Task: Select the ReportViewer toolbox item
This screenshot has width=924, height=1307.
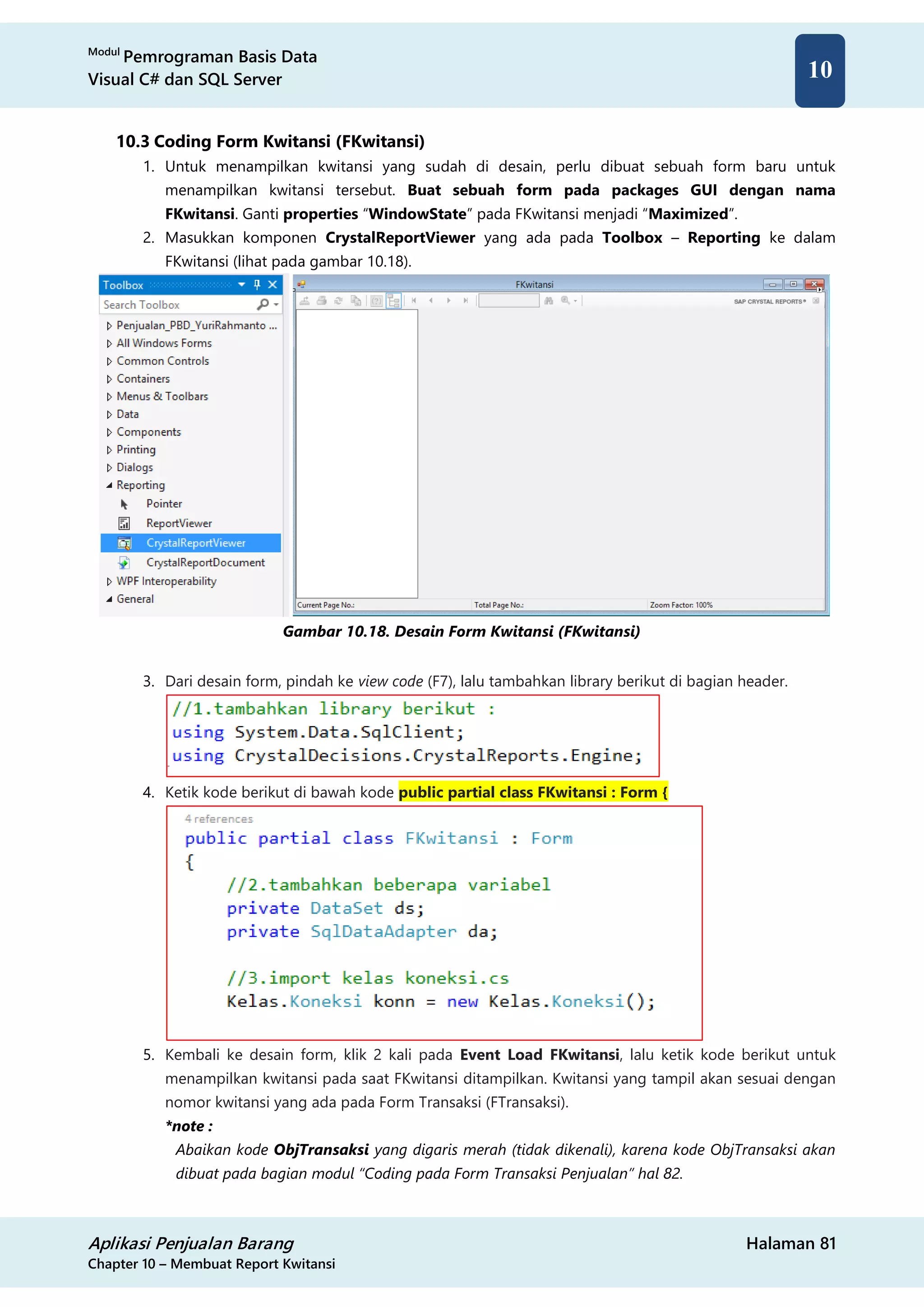Action: [x=179, y=523]
